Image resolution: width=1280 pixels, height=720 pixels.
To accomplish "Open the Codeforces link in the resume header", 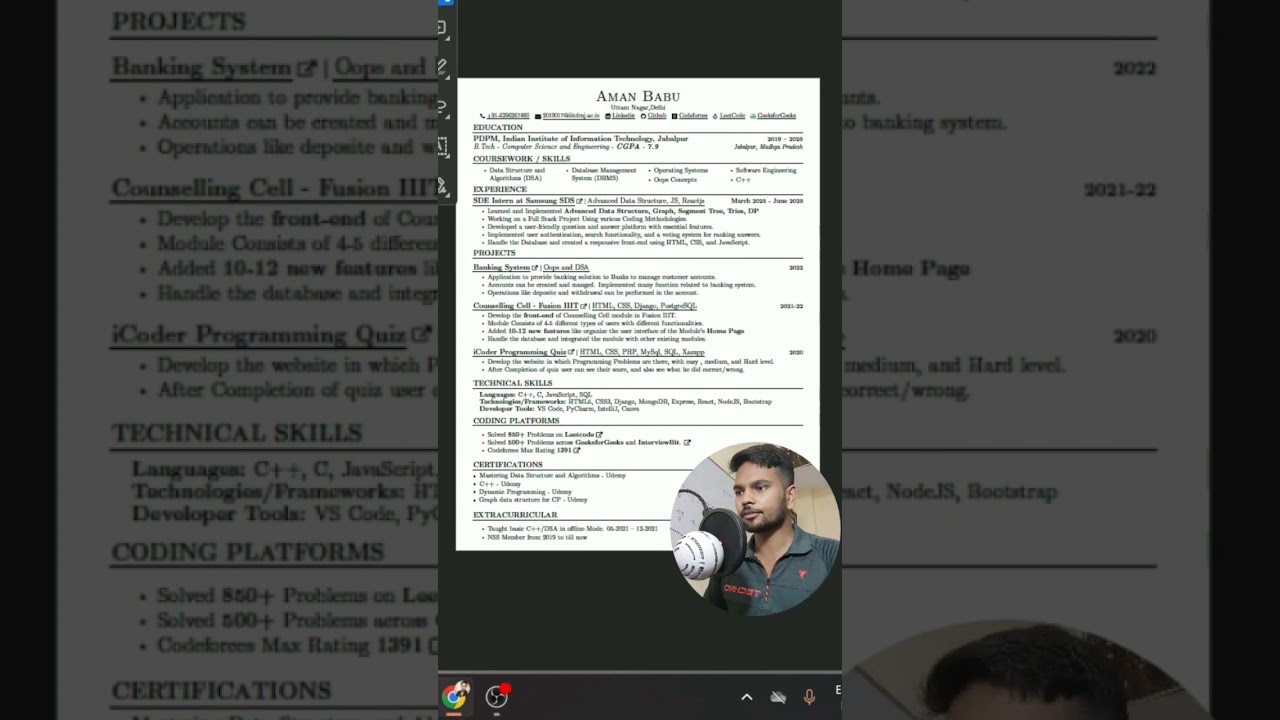I will pos(693,116).
